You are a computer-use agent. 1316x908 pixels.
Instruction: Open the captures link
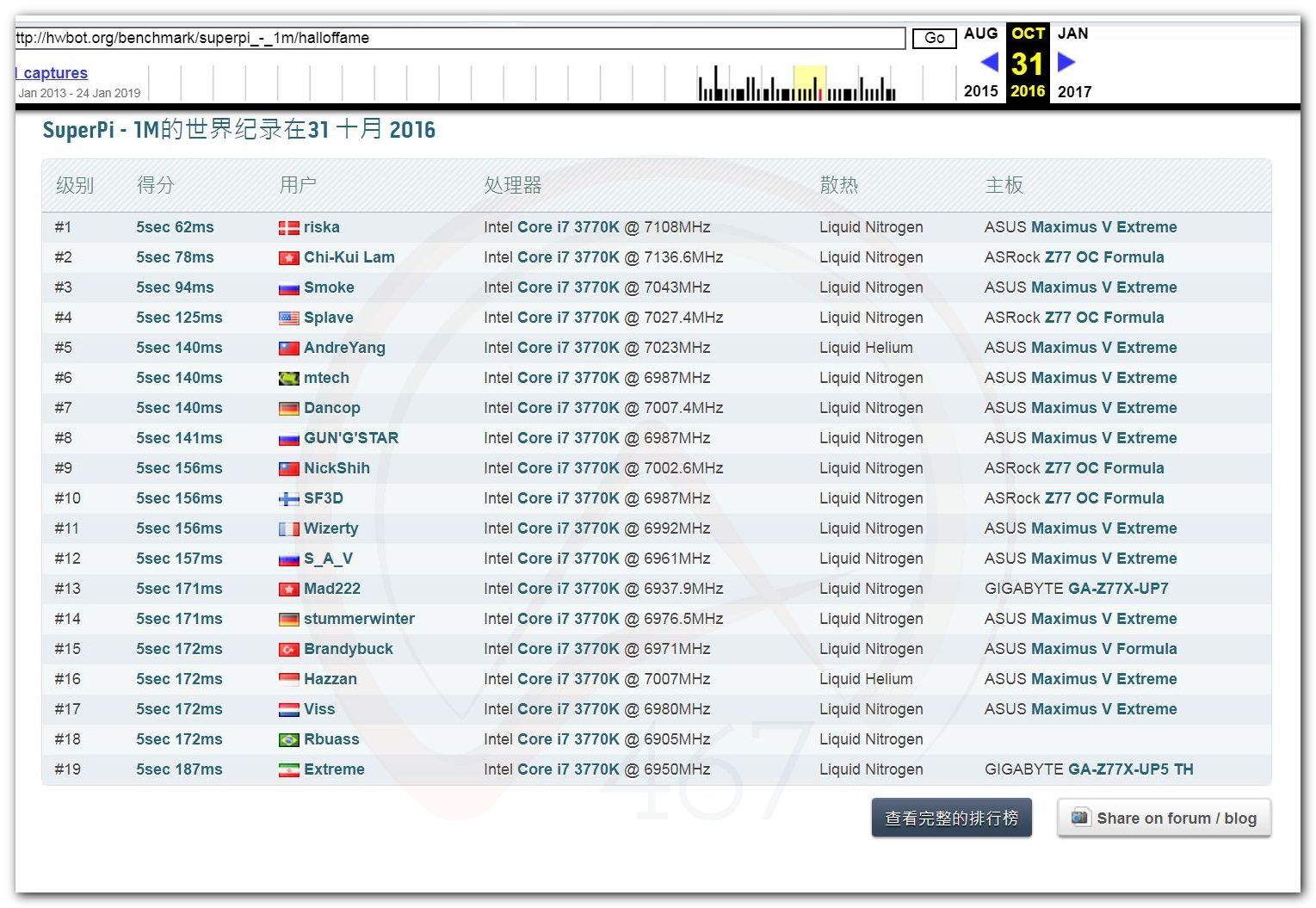click(x=53, y=73)
